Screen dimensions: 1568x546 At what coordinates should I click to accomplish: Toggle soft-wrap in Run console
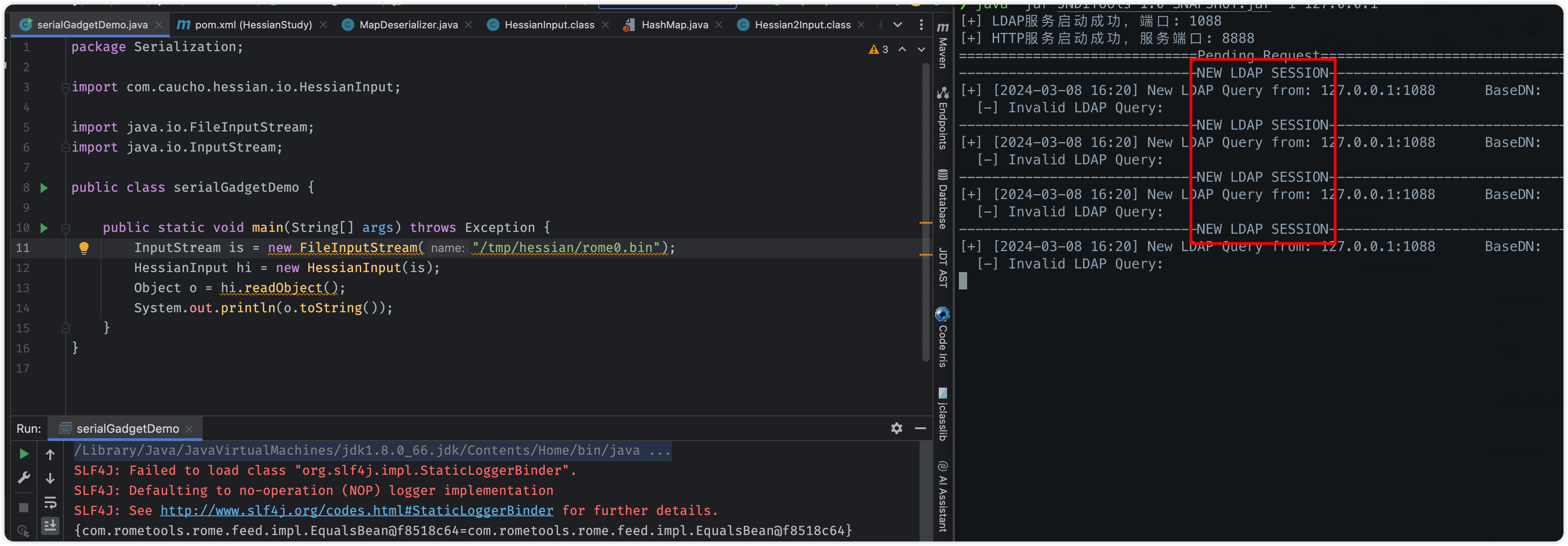point(51,503)
